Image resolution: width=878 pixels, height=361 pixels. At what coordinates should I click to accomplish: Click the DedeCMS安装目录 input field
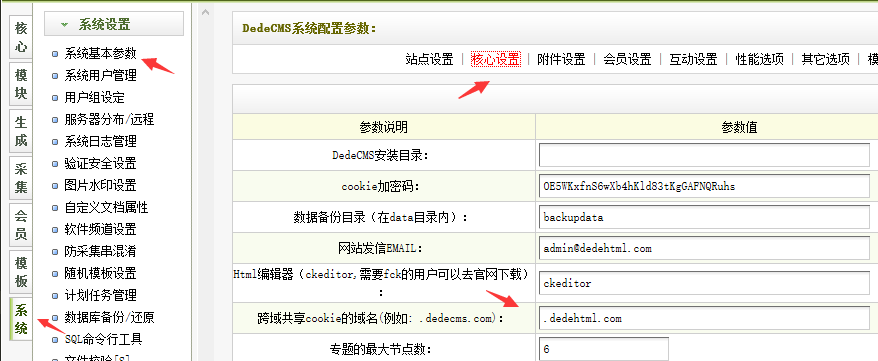click(x=704, y=155)
